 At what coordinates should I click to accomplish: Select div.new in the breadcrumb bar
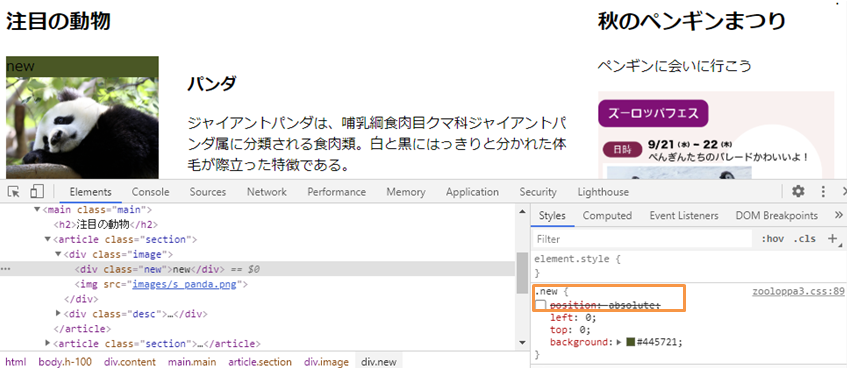[379, 362]
